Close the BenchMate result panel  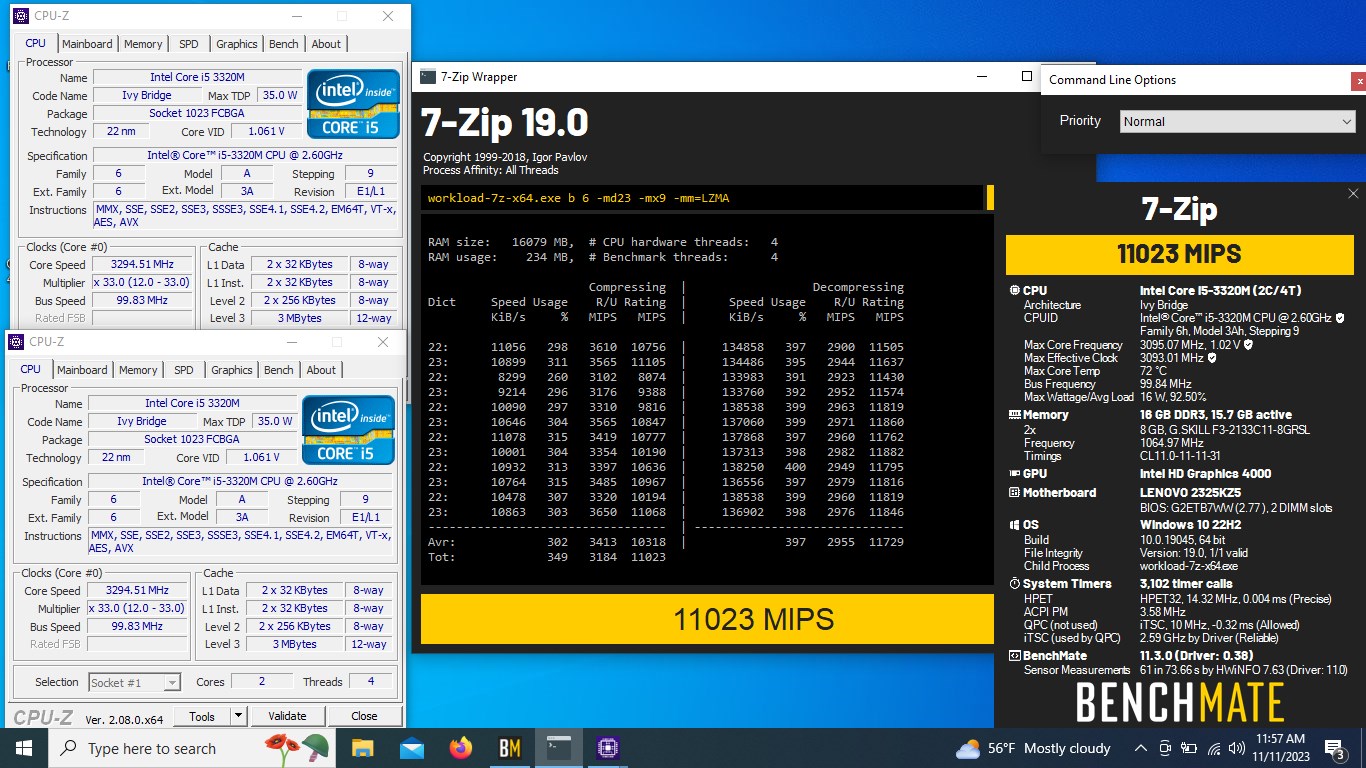[x=1353, y=194]
